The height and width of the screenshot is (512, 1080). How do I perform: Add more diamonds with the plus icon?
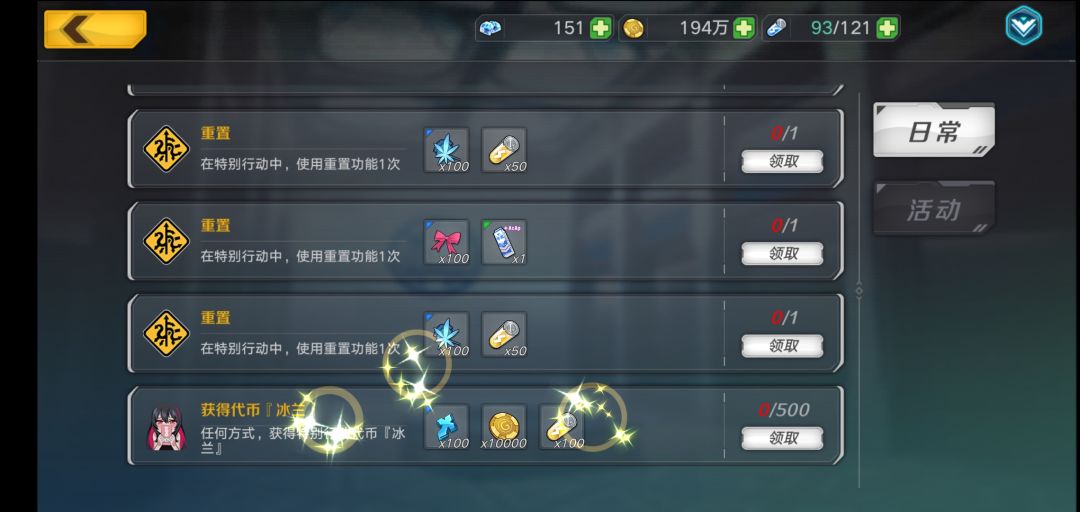click(x=601, y=28)
